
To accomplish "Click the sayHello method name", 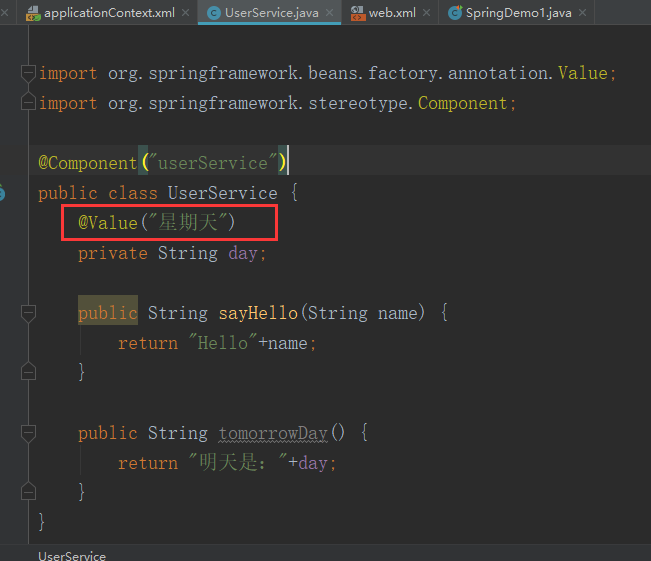I will [258, 313].
